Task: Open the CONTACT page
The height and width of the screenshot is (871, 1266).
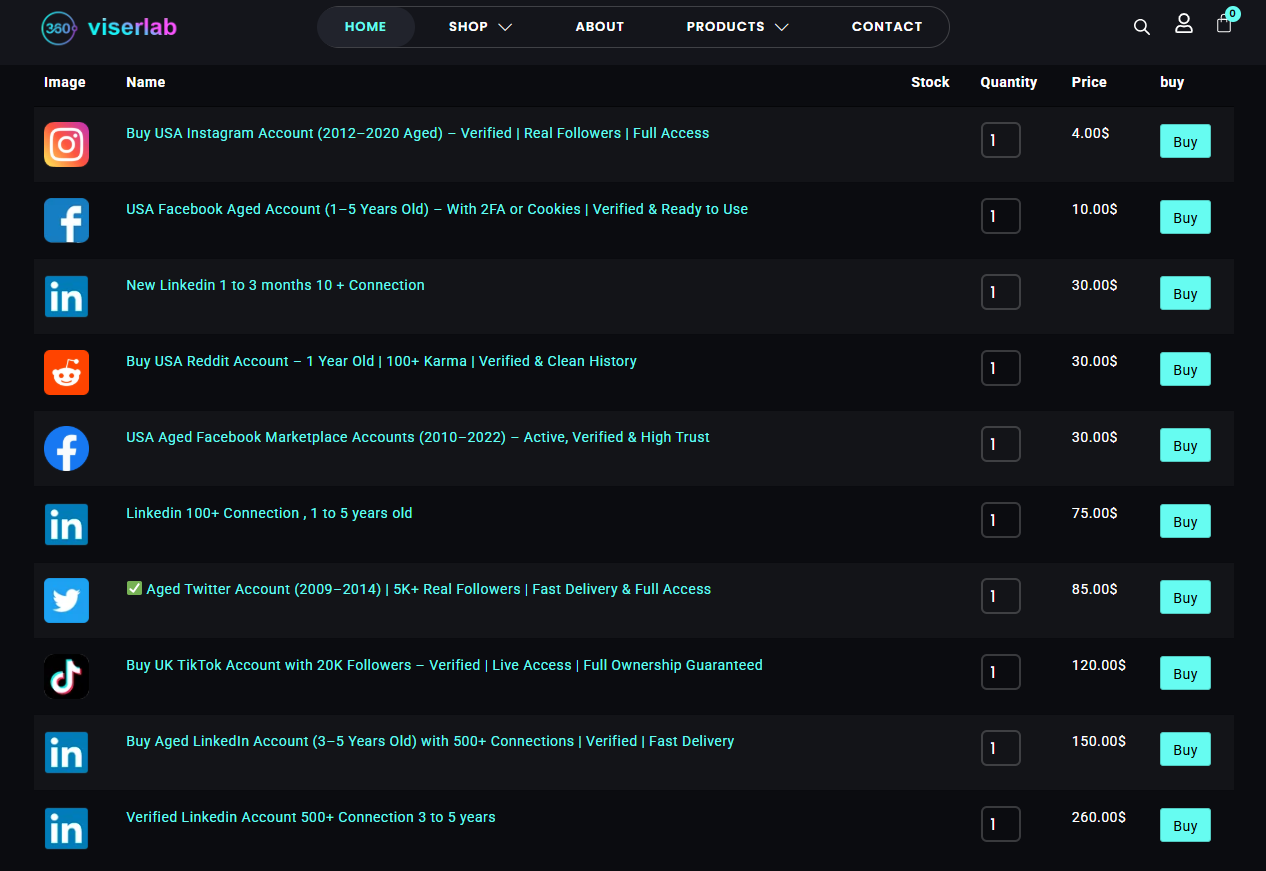Action: click(x=887, y=27)
